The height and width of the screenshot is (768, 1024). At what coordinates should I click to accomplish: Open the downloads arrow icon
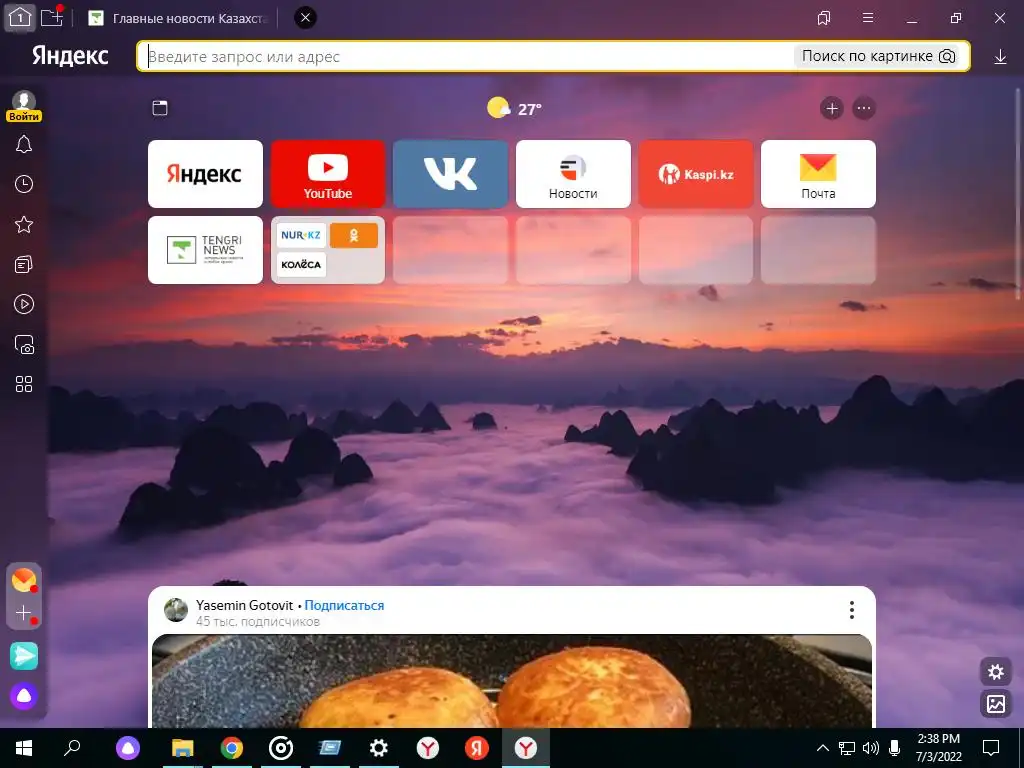pyautogui.click(x=1000, y=57)
